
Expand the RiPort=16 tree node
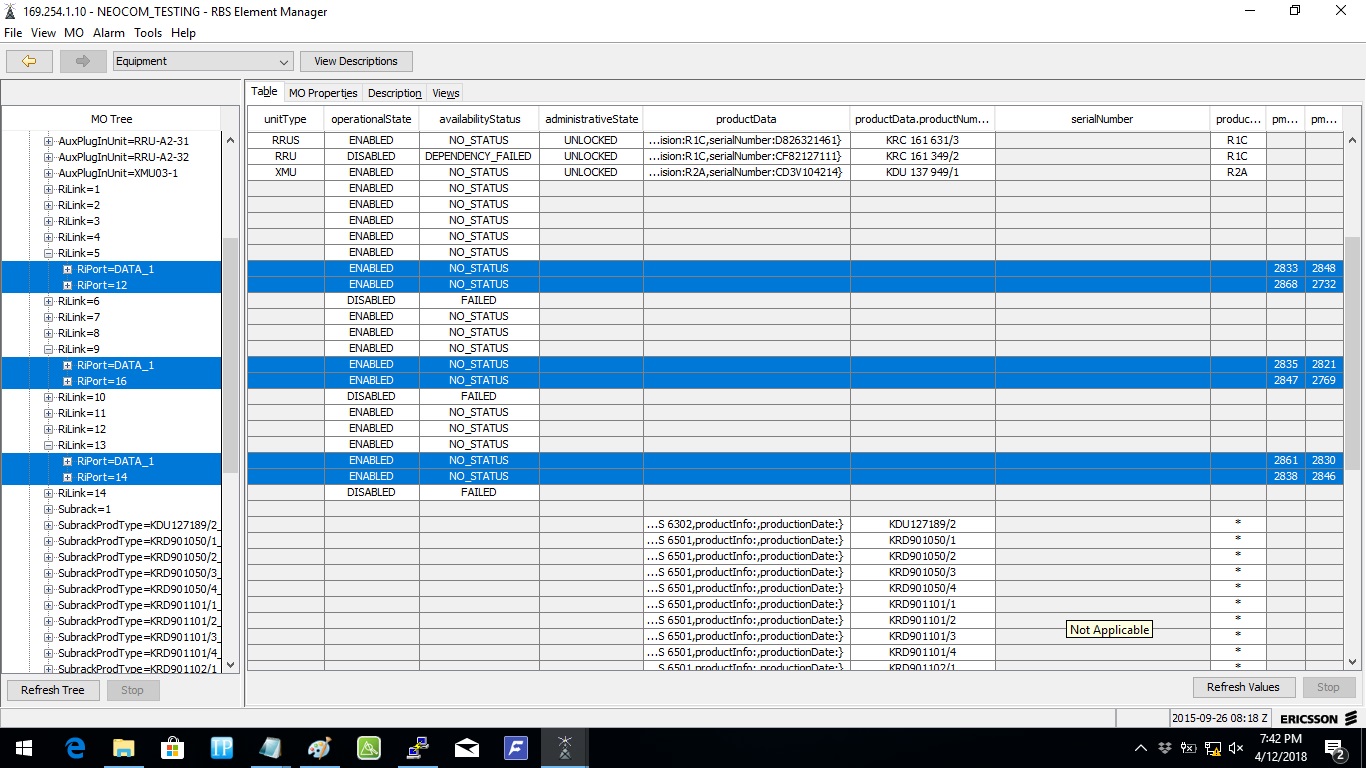click(x=67, y=381)
